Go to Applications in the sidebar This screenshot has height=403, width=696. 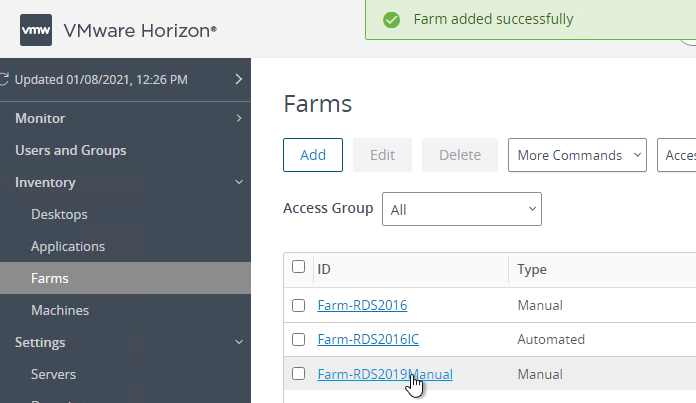(x=68, y=246)
